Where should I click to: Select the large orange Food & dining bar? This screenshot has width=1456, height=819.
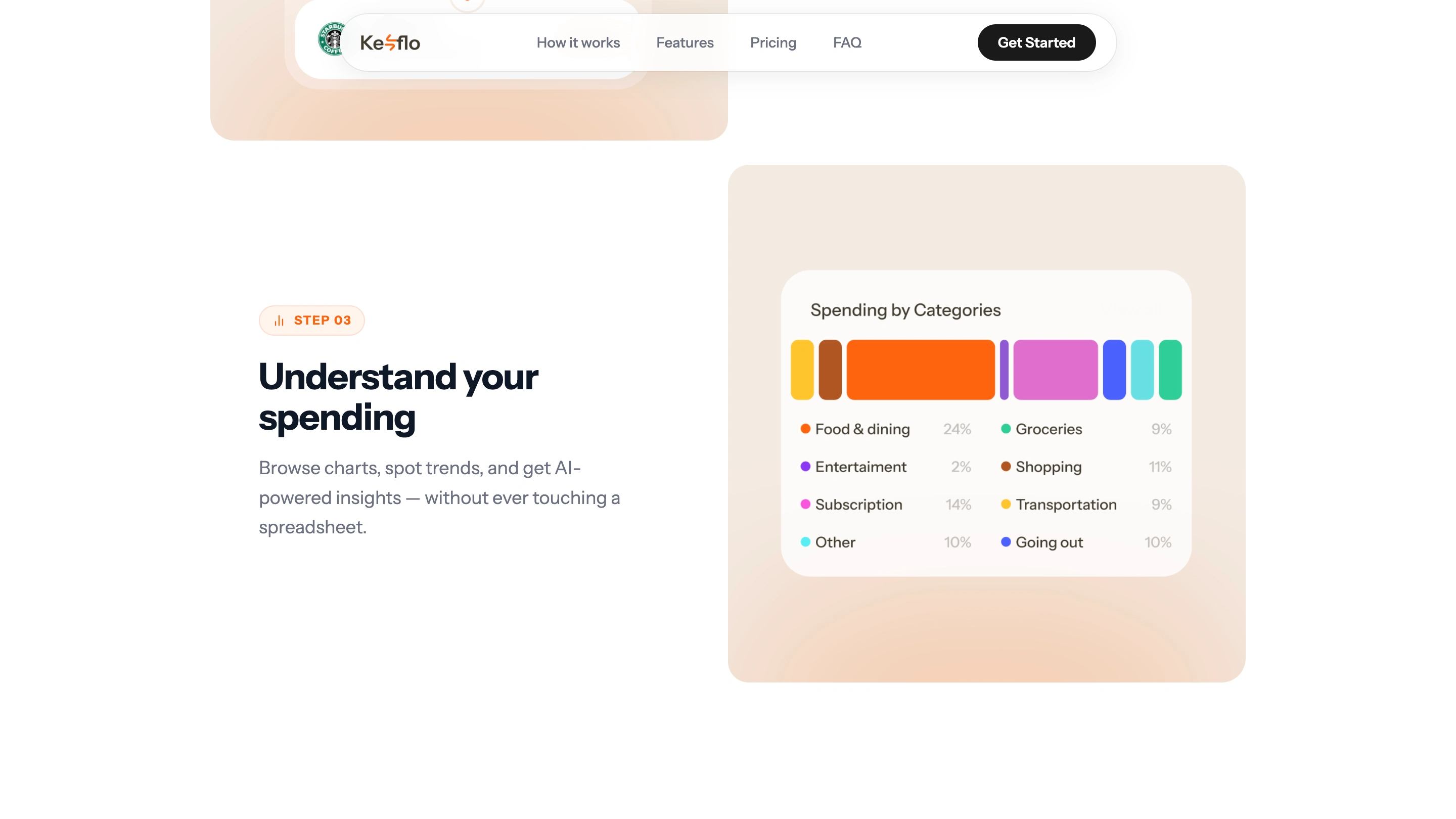[x=920, y=370]
